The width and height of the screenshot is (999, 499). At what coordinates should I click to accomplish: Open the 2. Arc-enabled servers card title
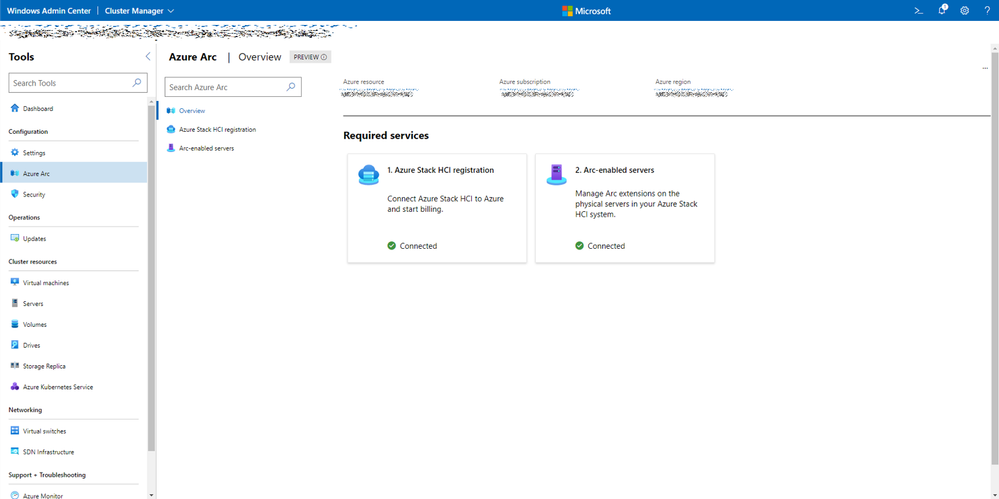coord(615,170)
